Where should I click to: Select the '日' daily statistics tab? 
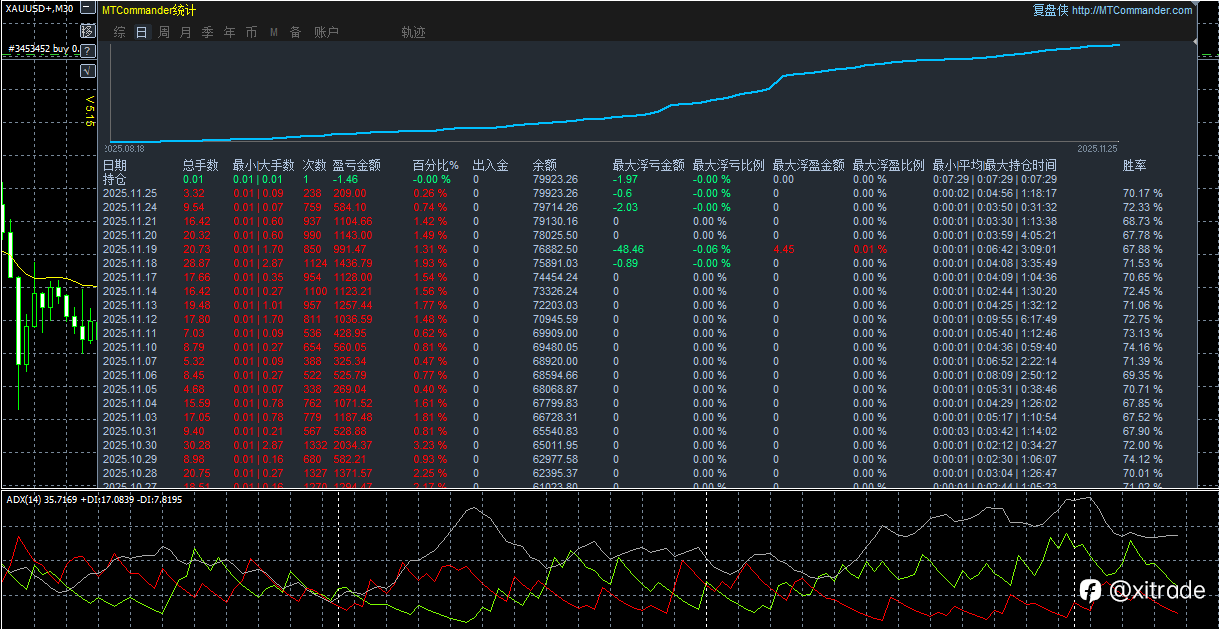pyautogui.click(x=141, y=32)
